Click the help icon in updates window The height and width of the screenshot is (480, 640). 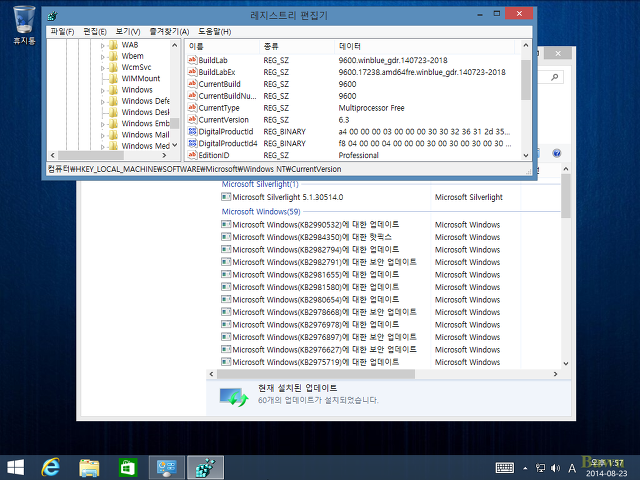[x=556, y=153]
